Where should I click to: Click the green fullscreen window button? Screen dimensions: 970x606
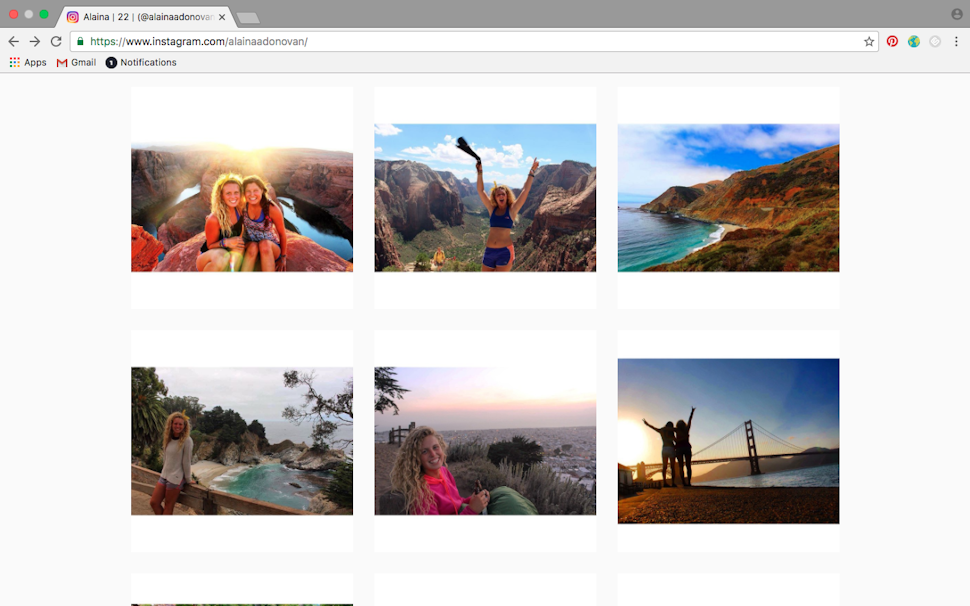pos(44,14)
